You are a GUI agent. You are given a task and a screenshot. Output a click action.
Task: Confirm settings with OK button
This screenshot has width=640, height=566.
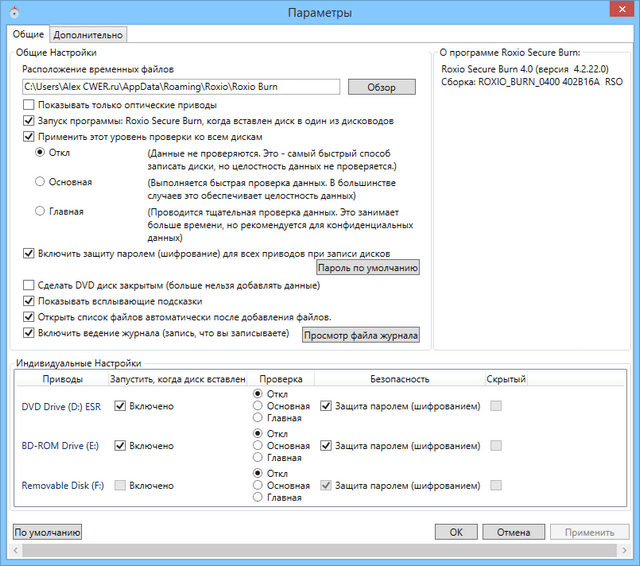coord(456,532)
